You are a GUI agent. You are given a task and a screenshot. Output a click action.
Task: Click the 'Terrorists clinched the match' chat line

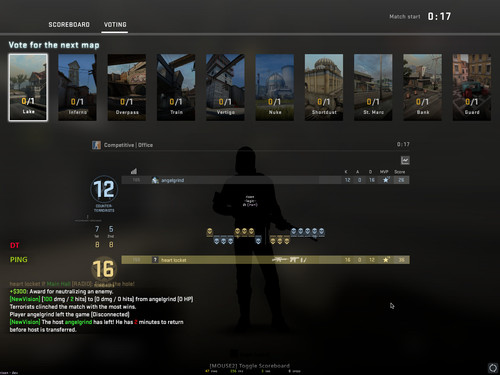(73, 307)
